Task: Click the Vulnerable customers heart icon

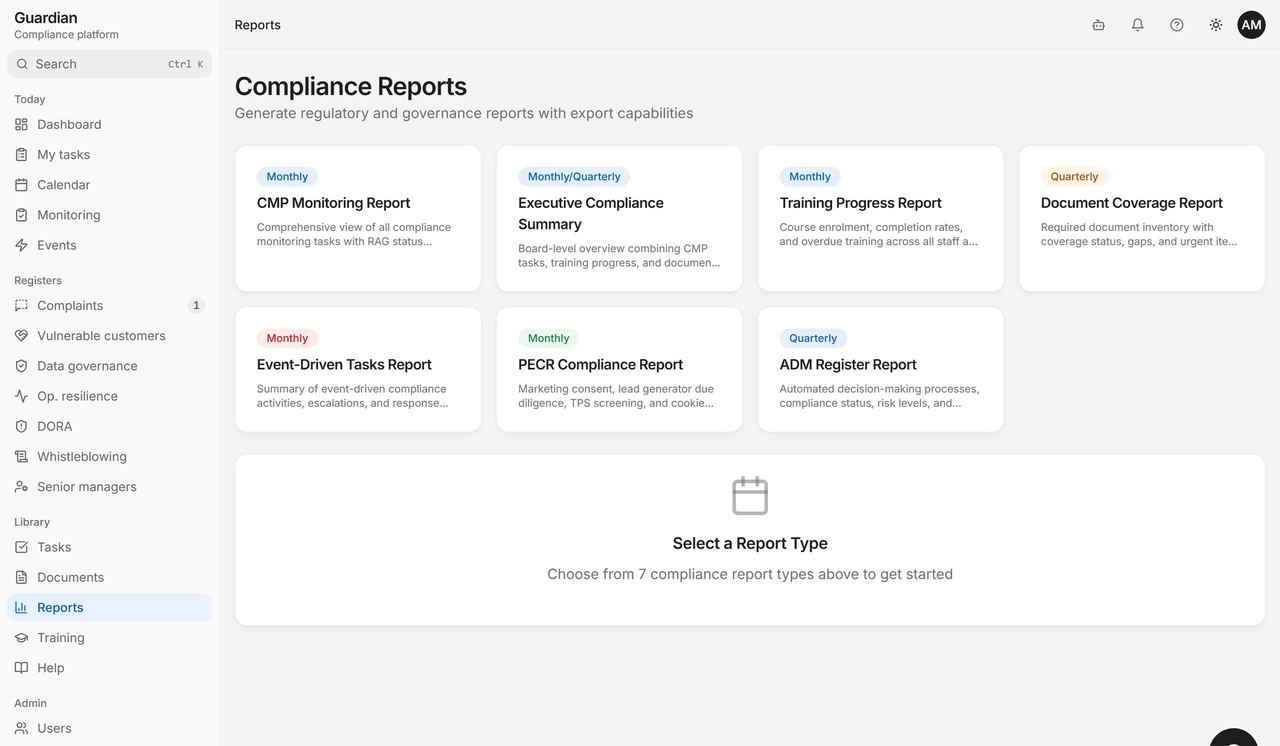Action: coord(21,335)
